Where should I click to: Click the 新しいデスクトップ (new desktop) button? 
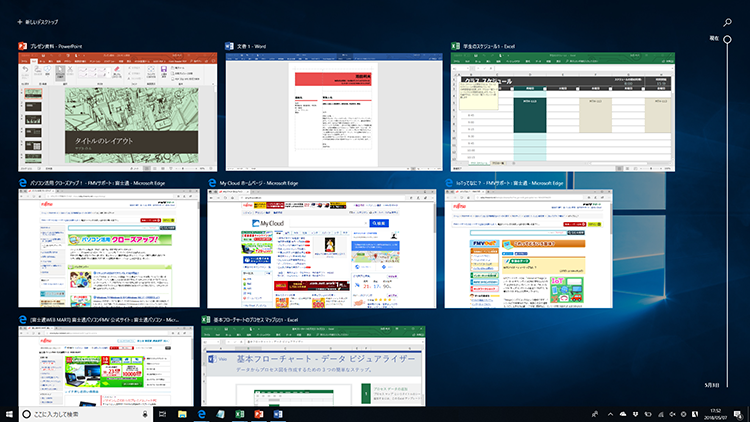click(x=38, y=20)
